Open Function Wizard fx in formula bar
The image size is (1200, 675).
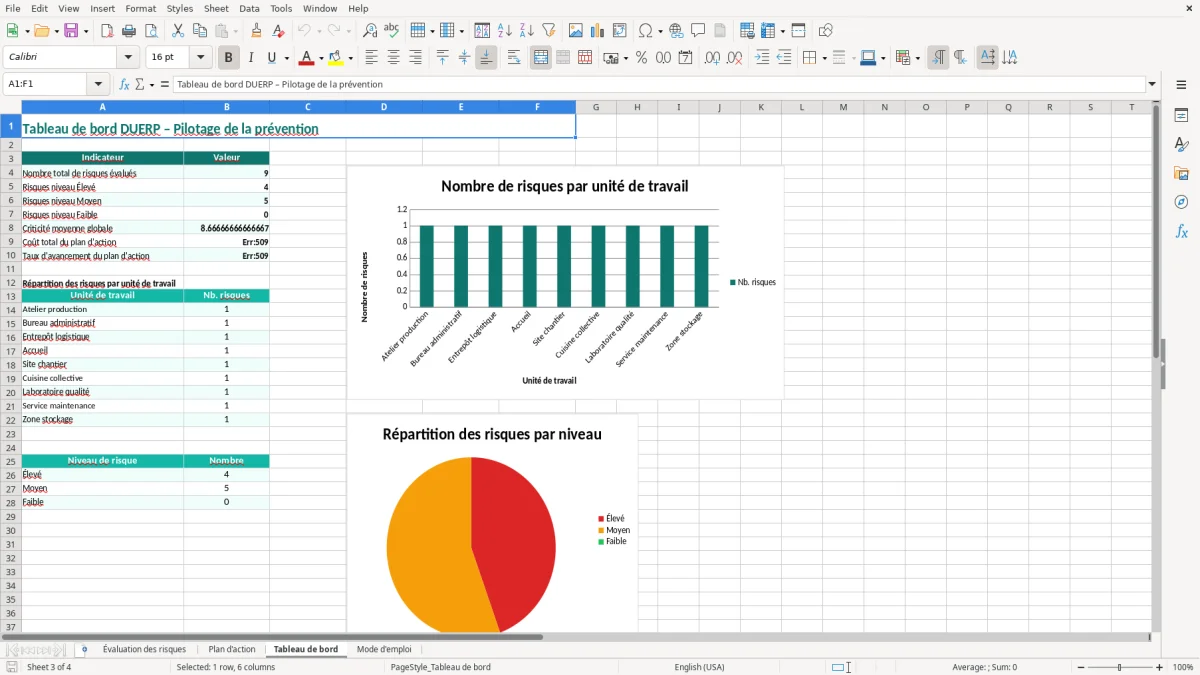pos(124,84)
